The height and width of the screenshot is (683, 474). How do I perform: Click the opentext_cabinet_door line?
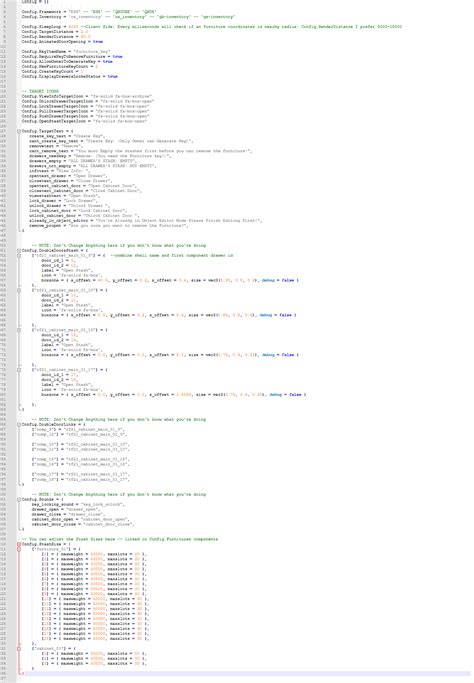pyautogui.click(x=83, y=186)
